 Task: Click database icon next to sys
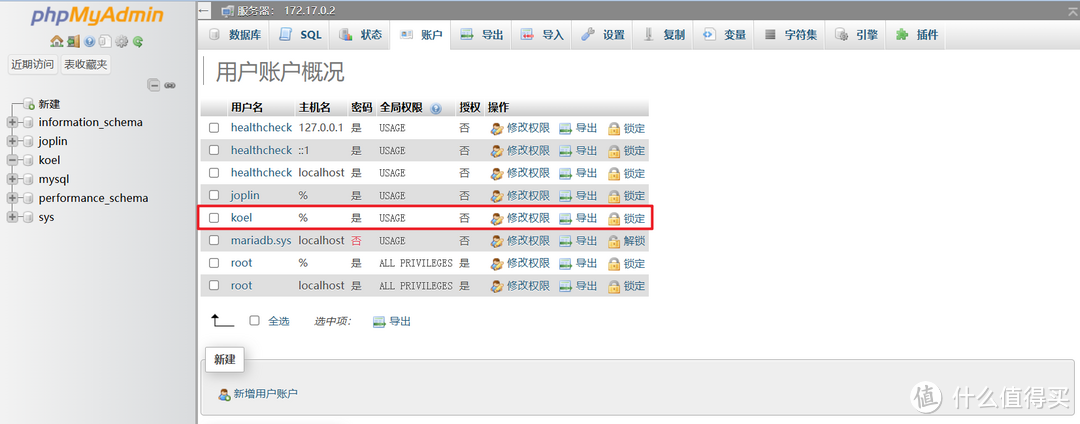(x=28, y=218)
